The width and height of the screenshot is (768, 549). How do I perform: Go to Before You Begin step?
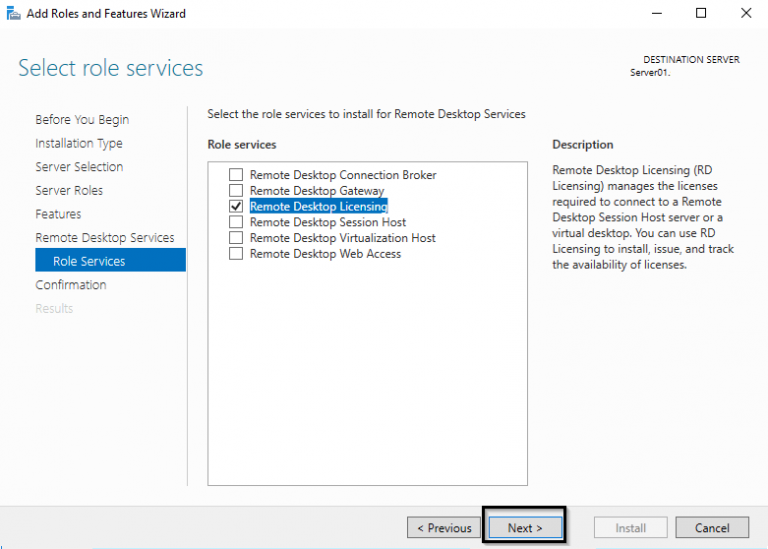coord(82,119)
